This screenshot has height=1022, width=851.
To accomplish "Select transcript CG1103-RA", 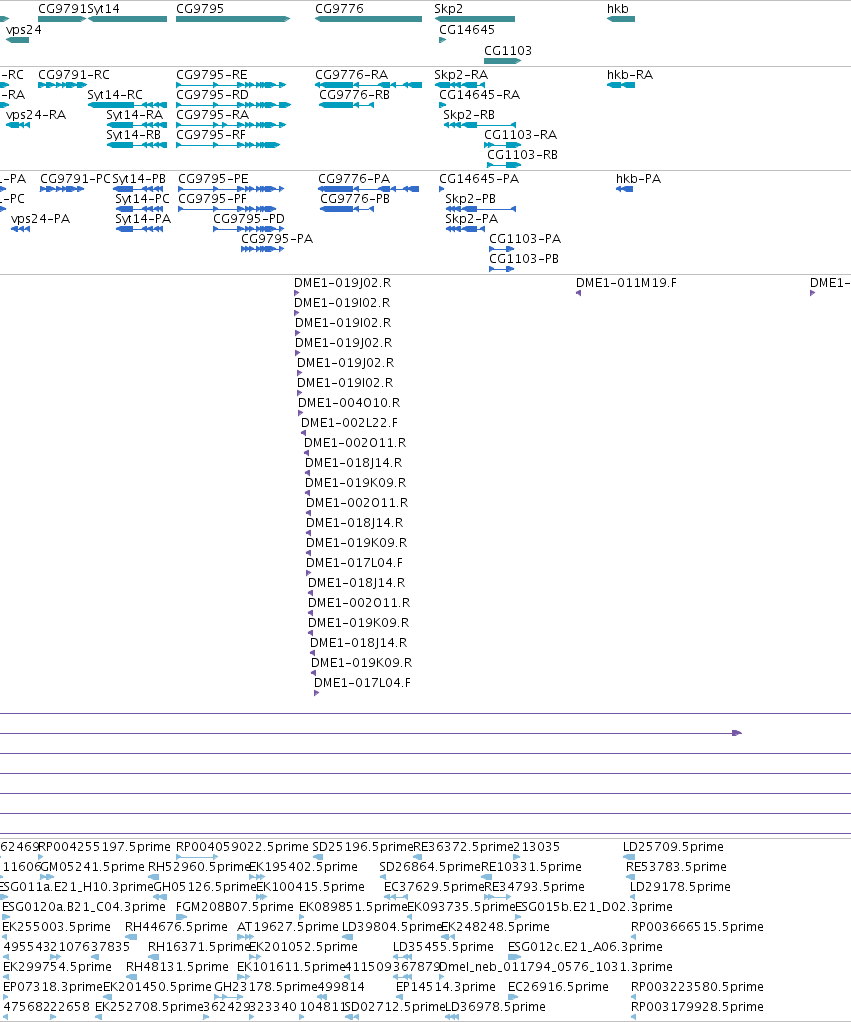I will [x=502, y=145].
